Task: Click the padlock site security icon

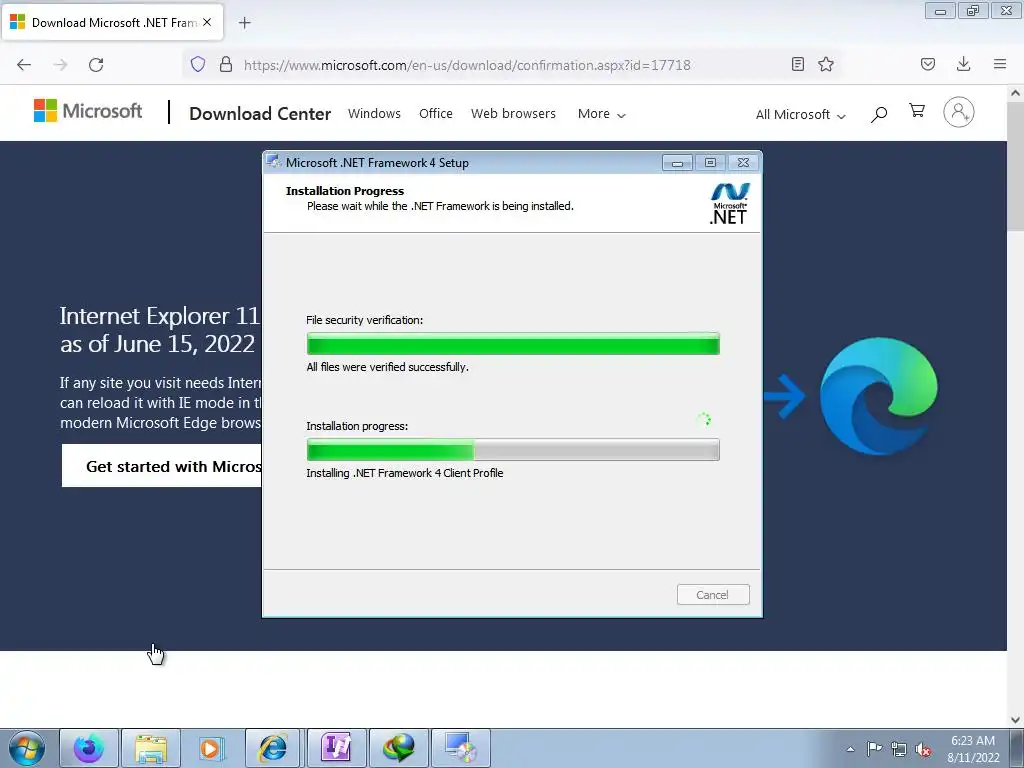Action: point(226,64)
